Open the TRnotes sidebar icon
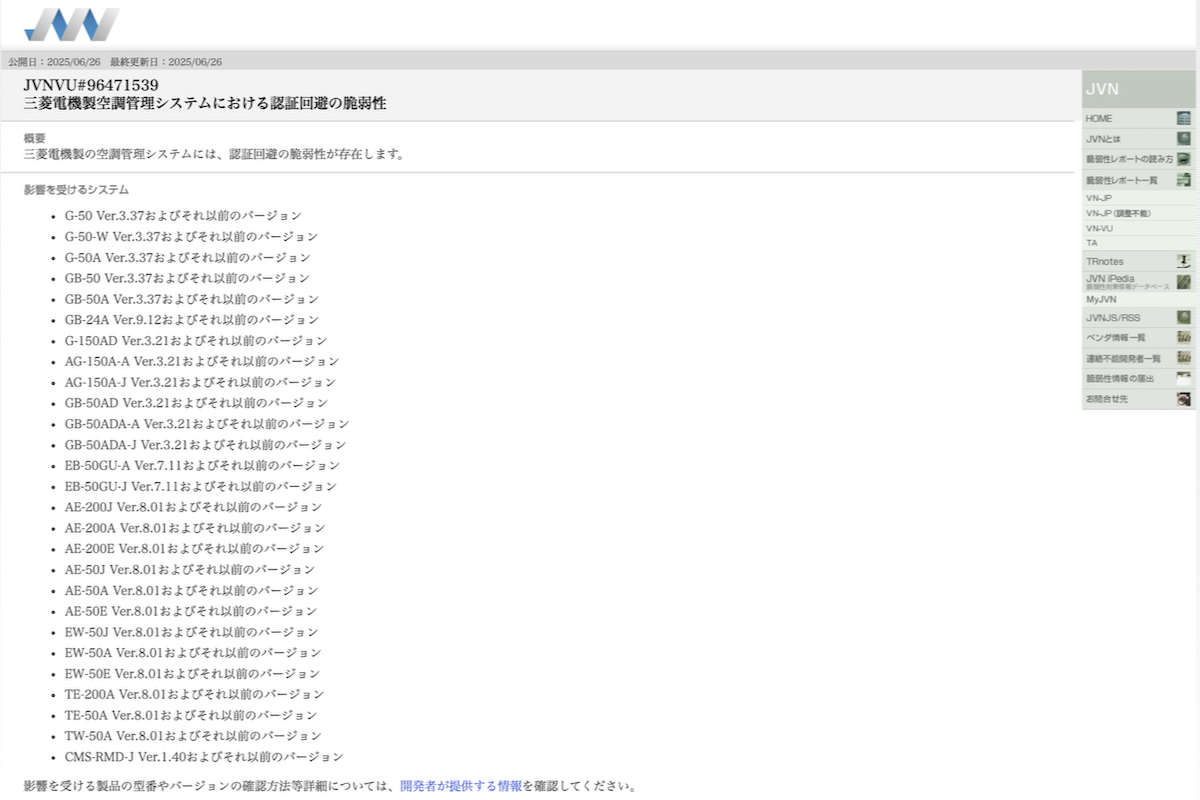1200x800 pixels. coord(1184,261)
